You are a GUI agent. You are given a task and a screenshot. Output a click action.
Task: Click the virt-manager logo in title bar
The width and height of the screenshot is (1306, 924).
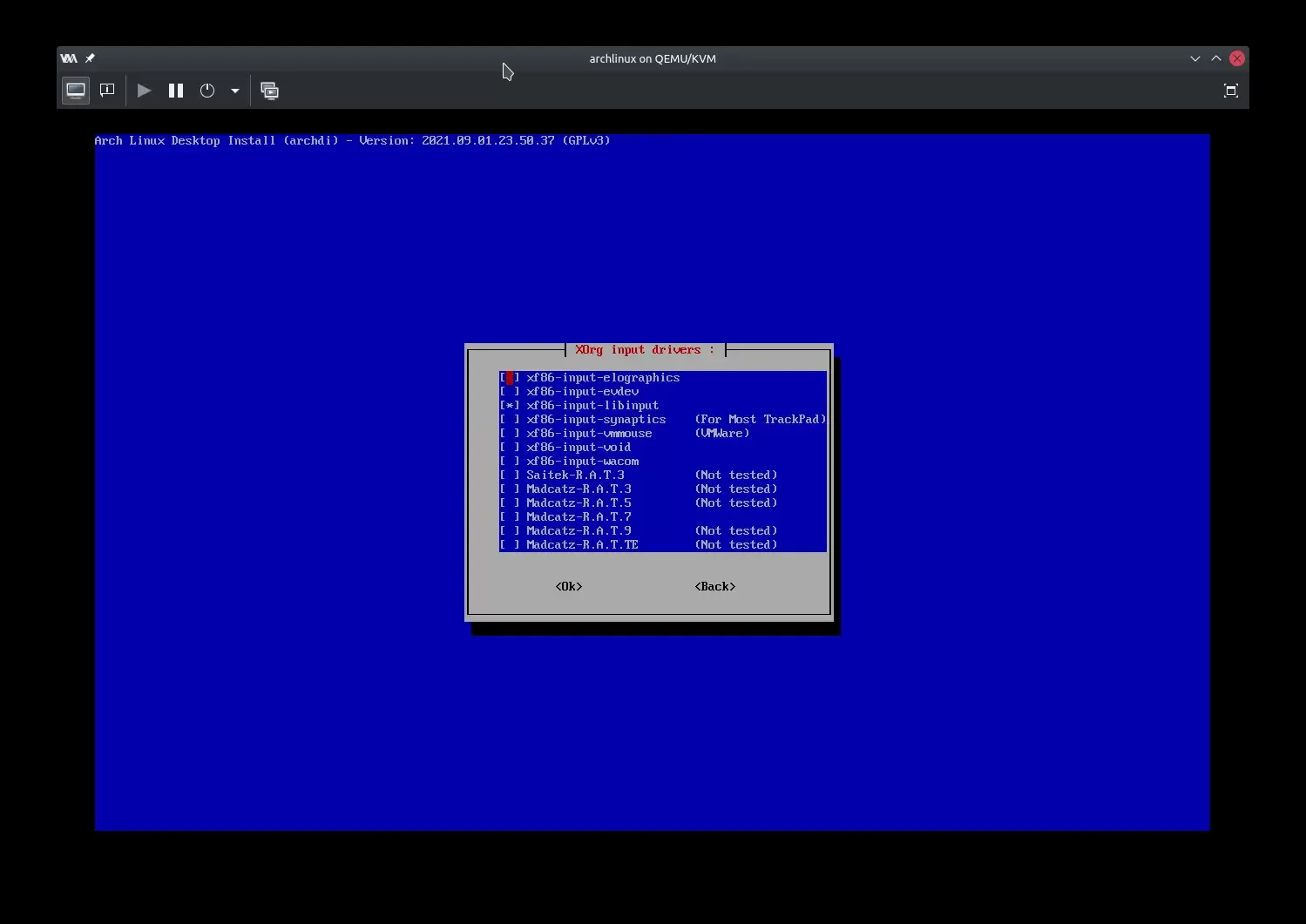tap(69, 58)
